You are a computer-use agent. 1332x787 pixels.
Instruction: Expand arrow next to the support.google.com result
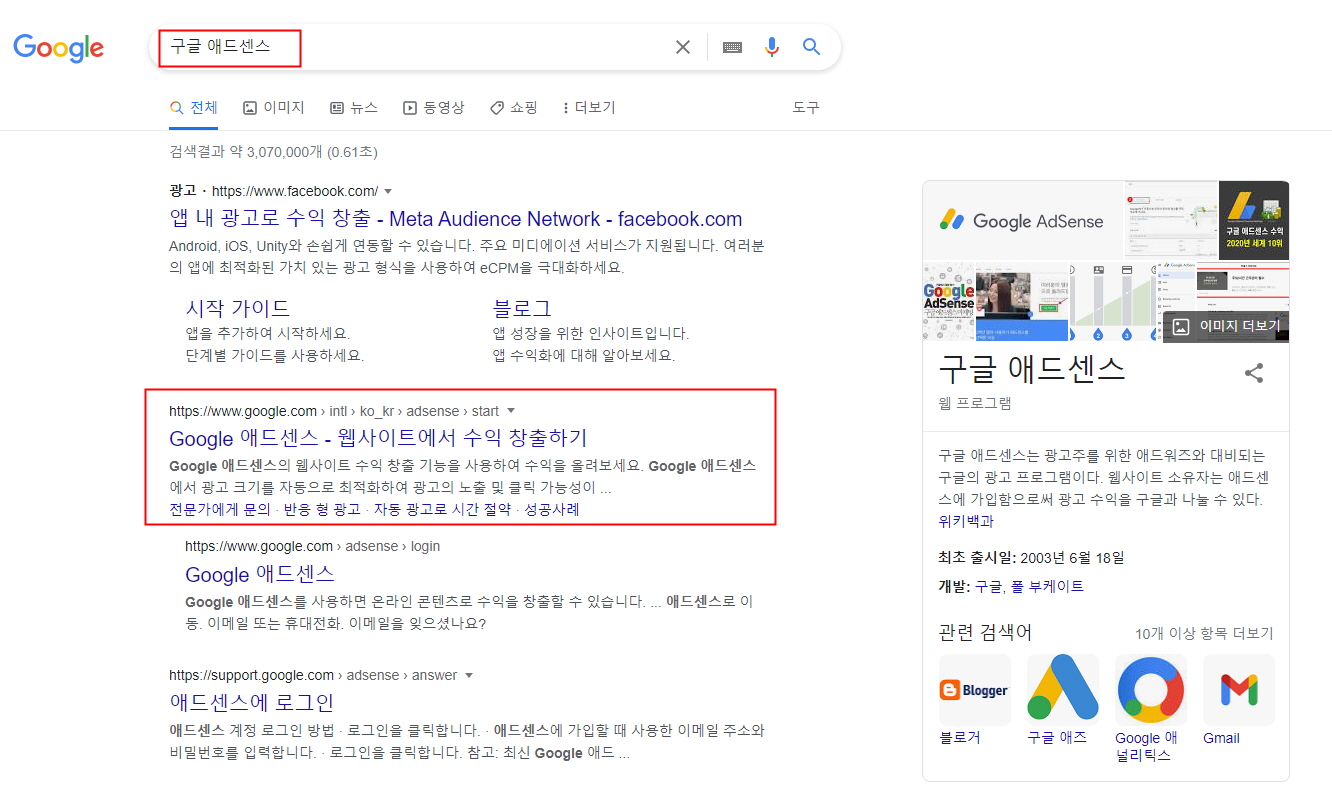[x=471, y=675]
